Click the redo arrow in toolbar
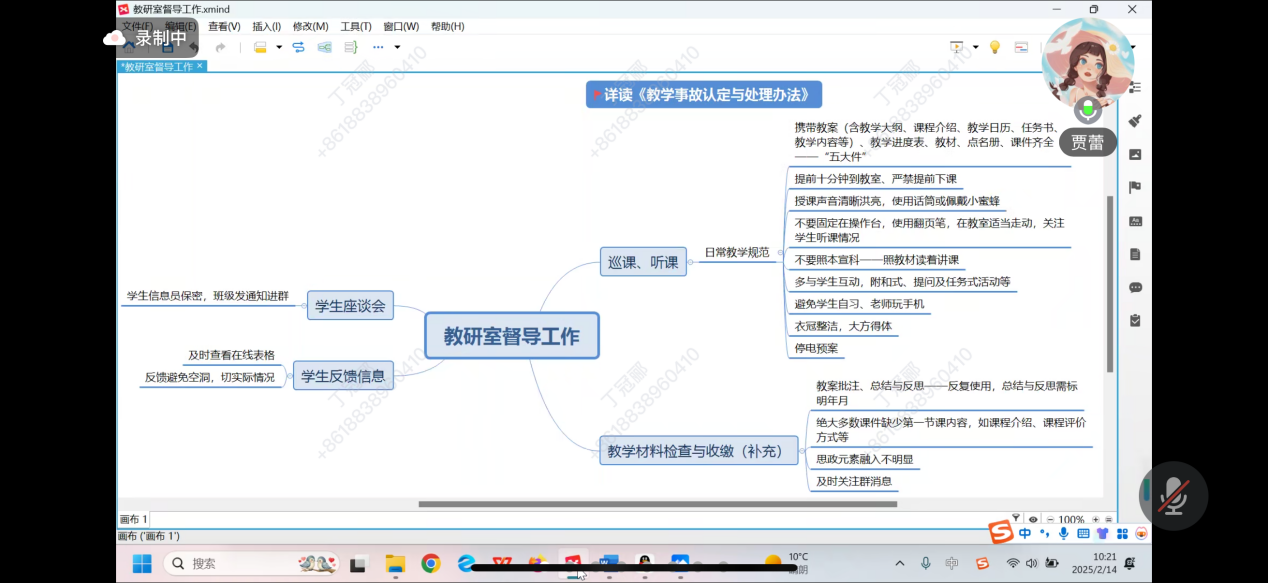The height and width of the screenshot is (583, 1268). (220, 47)
